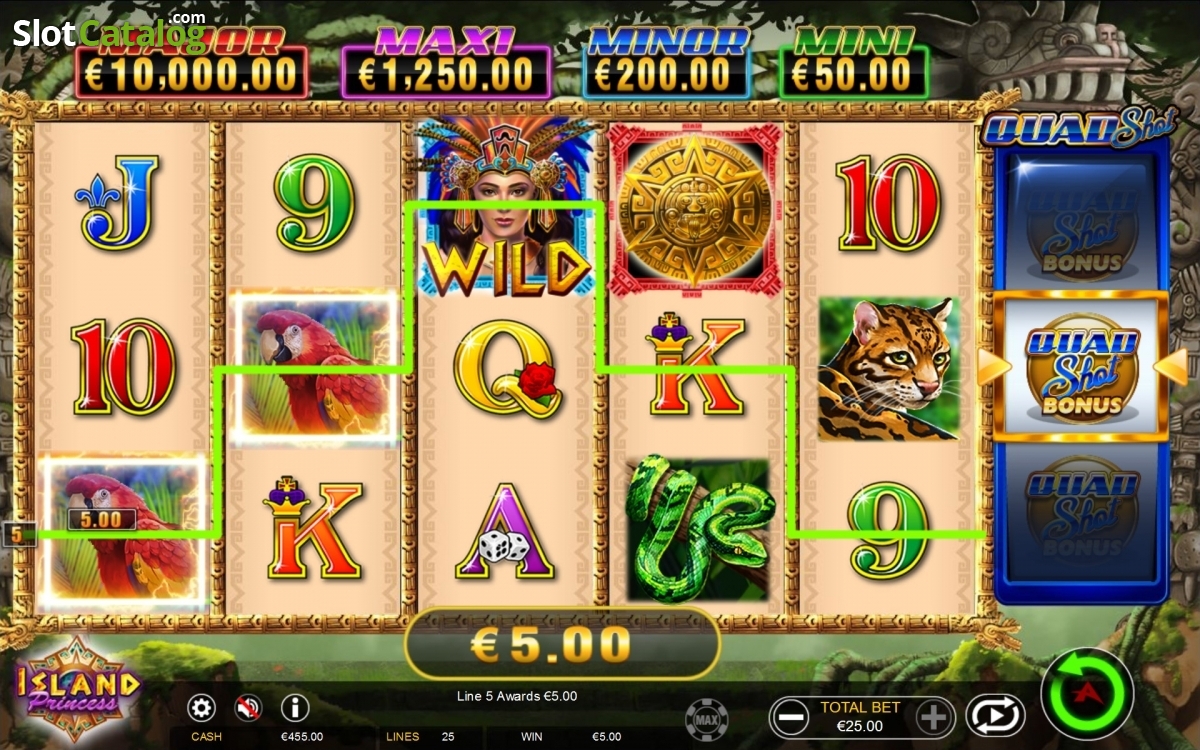Toggle the muted sound icon

[248, 709]
